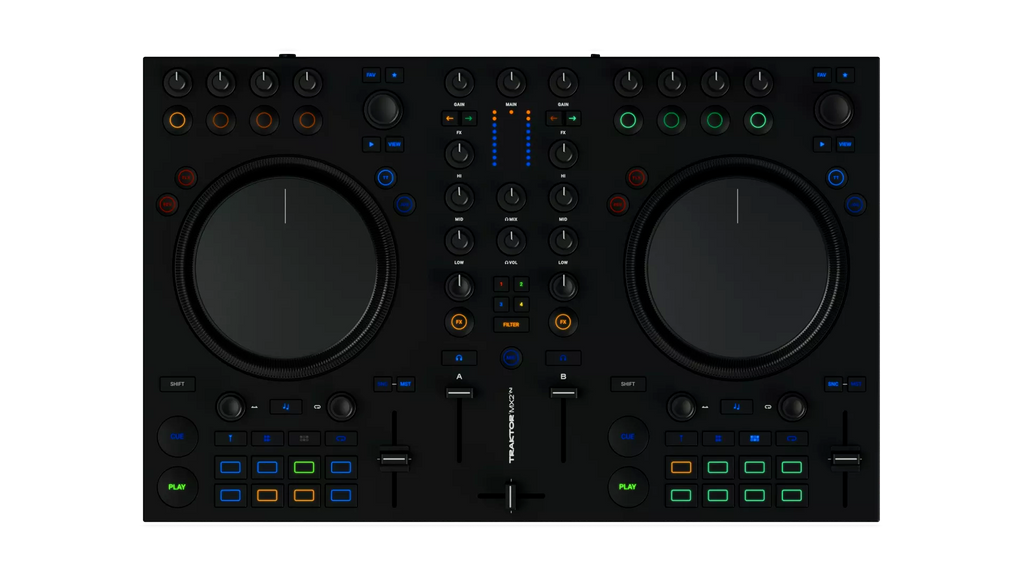Click the left deck VIEW button
The height and width of the screenshot is (576, 1024).
point(394,144)
